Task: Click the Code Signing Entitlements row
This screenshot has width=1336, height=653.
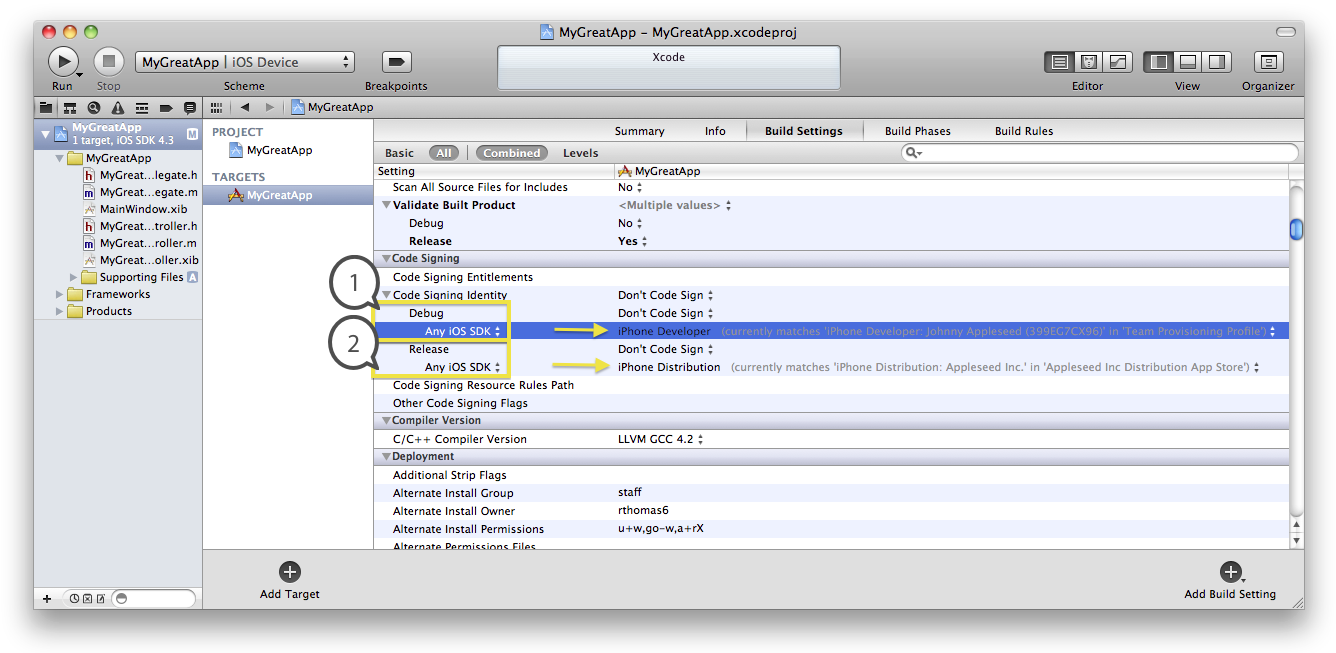Action: [832, 277]
